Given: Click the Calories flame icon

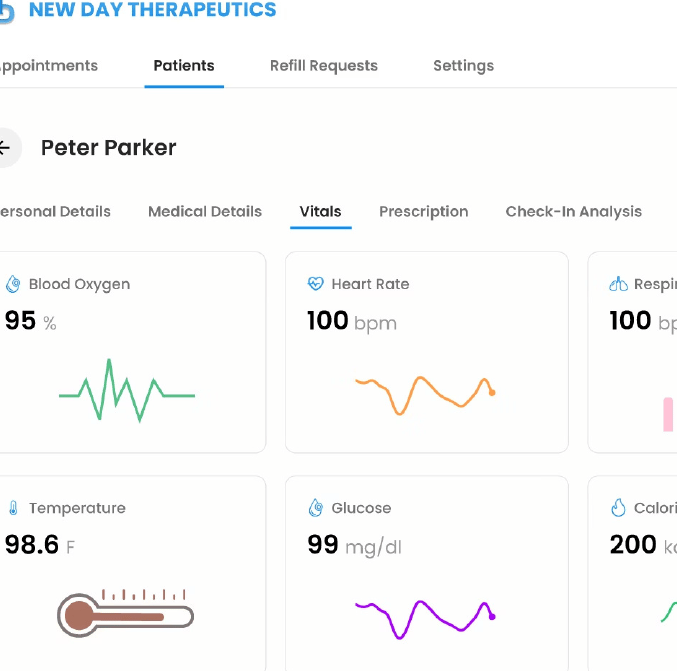Looking at the screenshot, I should pyautogui.click(x=618, y=508).
